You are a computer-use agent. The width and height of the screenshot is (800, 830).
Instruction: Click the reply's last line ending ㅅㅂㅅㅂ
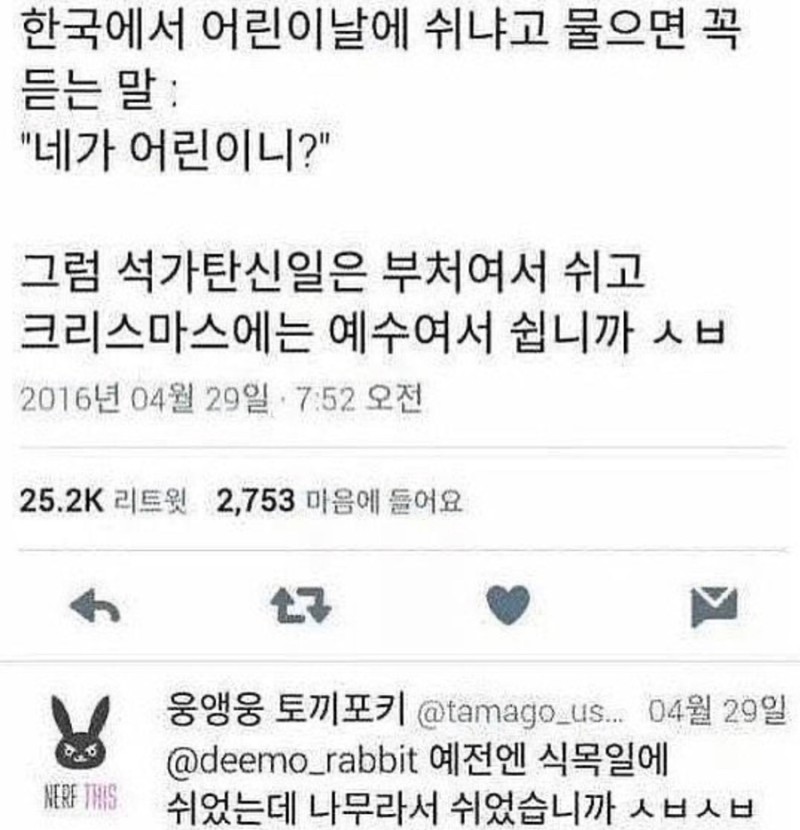pyautogui.click(x=460, y=808)
